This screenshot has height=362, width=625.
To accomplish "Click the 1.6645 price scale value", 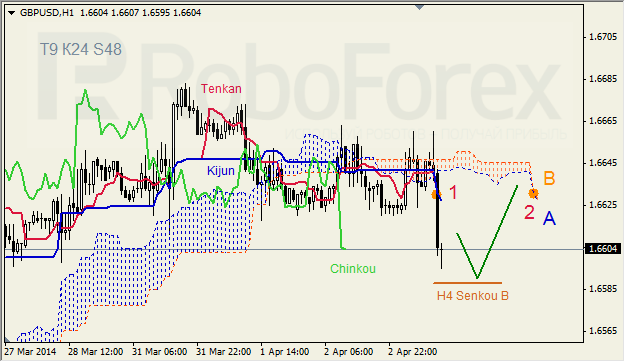I will [x=603, y=163].
